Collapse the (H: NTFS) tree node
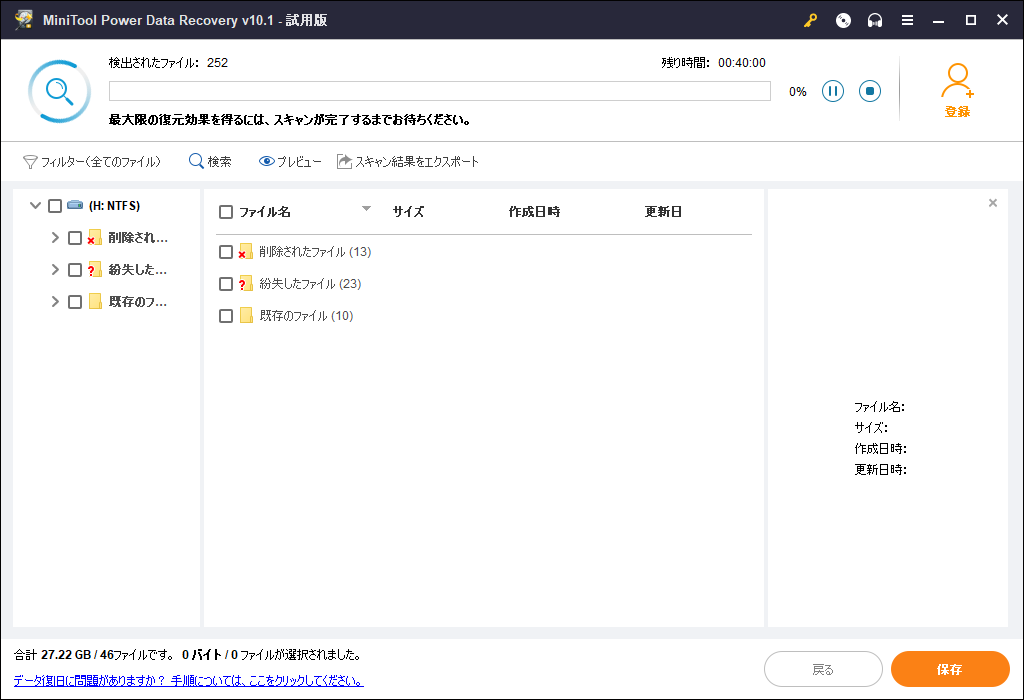 (x=34, y=205)
